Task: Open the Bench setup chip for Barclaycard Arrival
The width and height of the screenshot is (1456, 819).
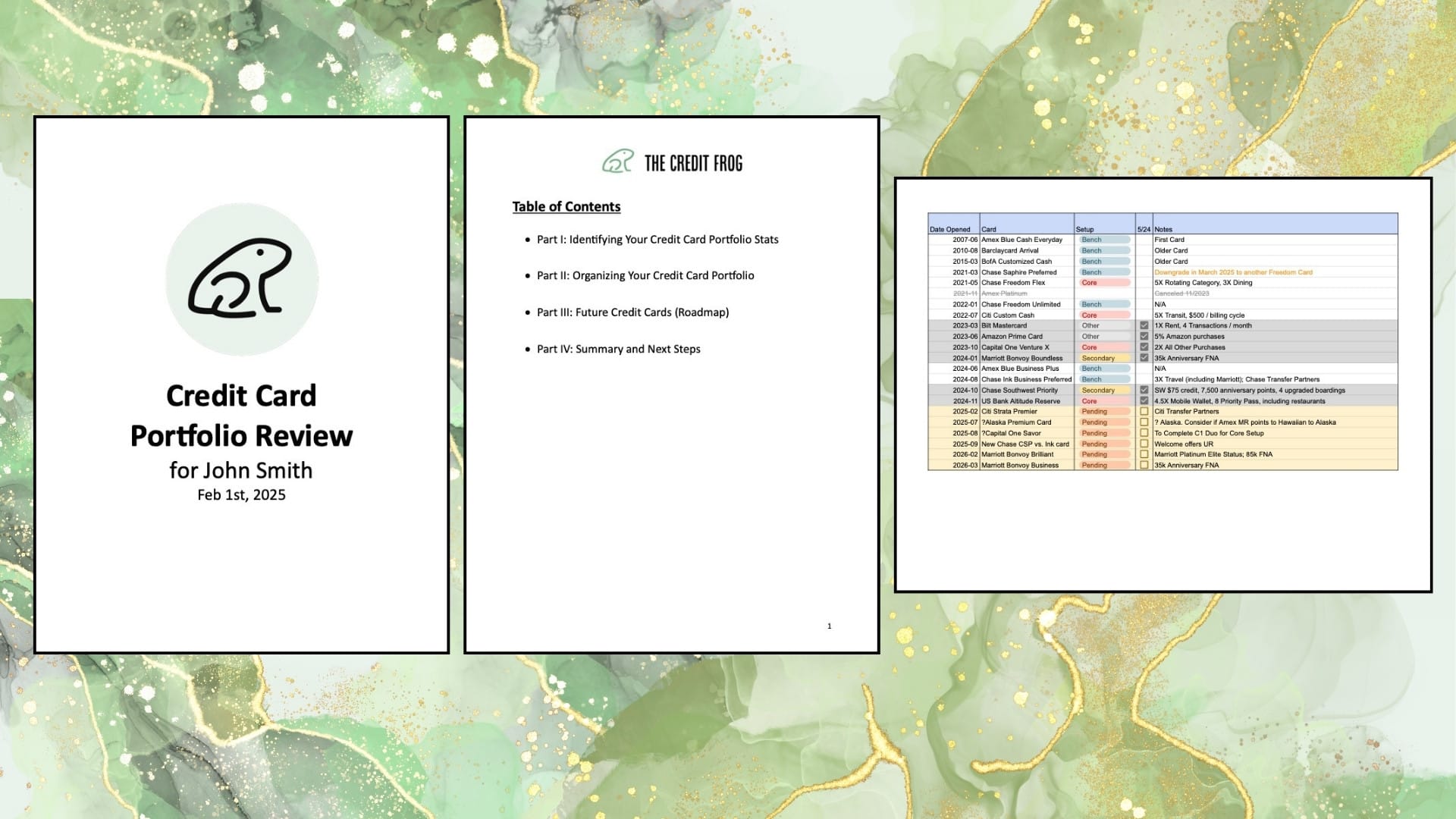Action: point(1104,250)
